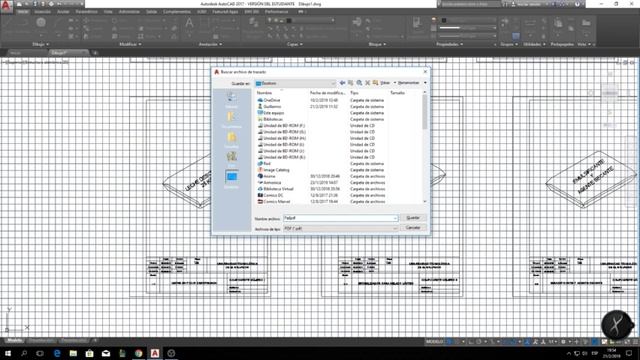
Task: Open the Documents shortcut in dialog places sidebar
Action: click(x=231, y=119)
